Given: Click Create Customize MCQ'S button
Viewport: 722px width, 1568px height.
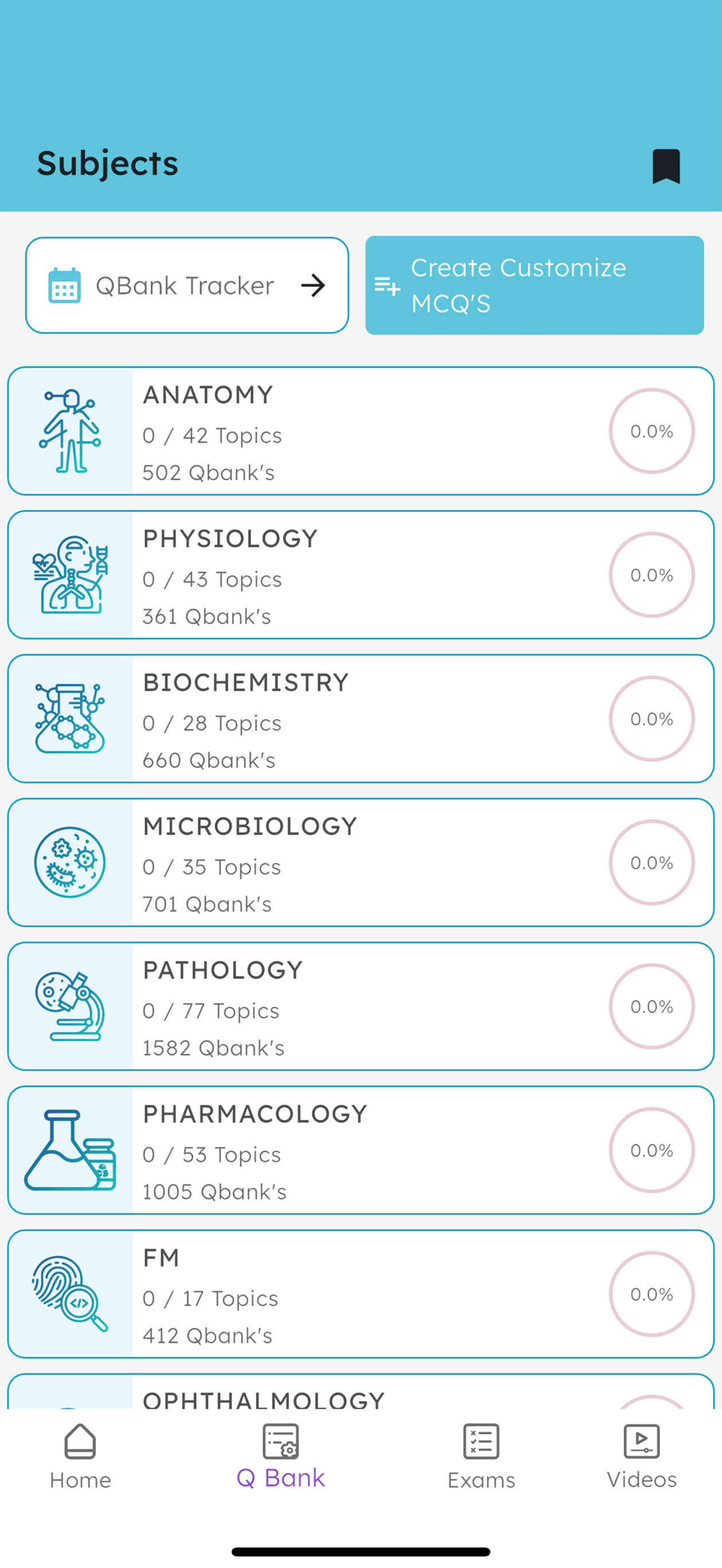Looking at the screenshot, I should [x=535, y=285].
